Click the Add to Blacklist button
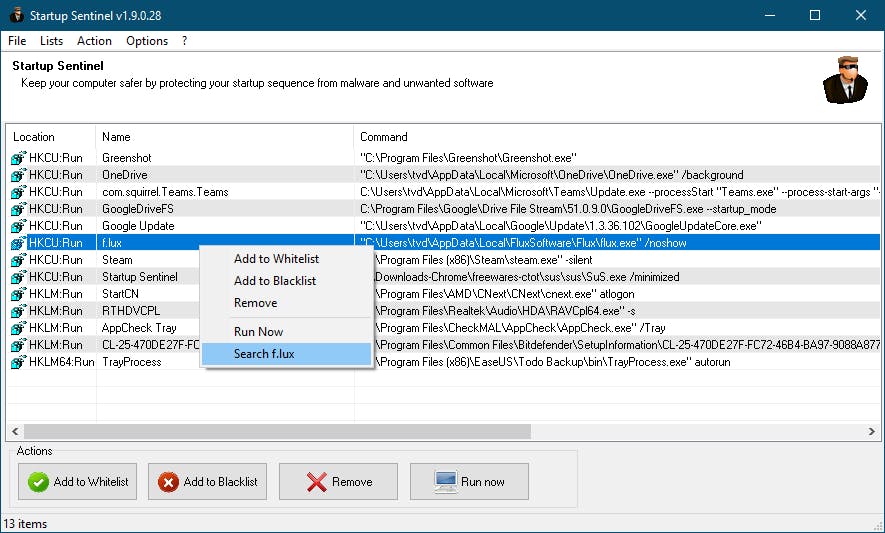885x533 pixels. click(207, 482)
